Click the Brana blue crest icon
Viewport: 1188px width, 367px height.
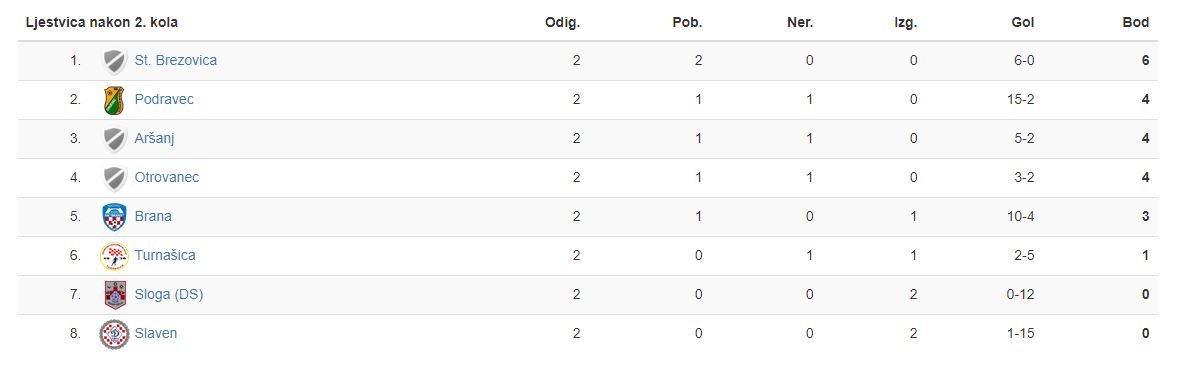tap(114, 217)
